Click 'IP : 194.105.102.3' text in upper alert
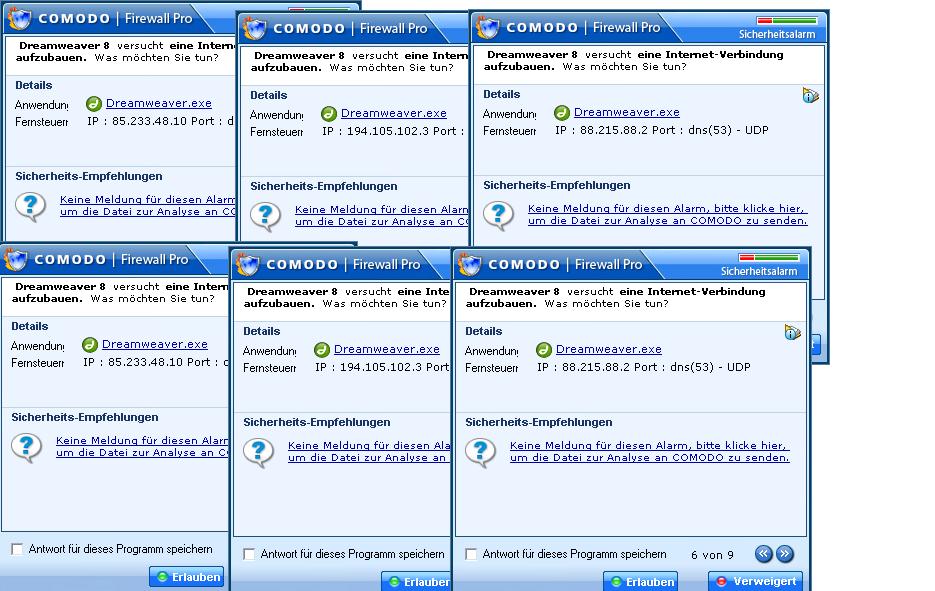 376,131
